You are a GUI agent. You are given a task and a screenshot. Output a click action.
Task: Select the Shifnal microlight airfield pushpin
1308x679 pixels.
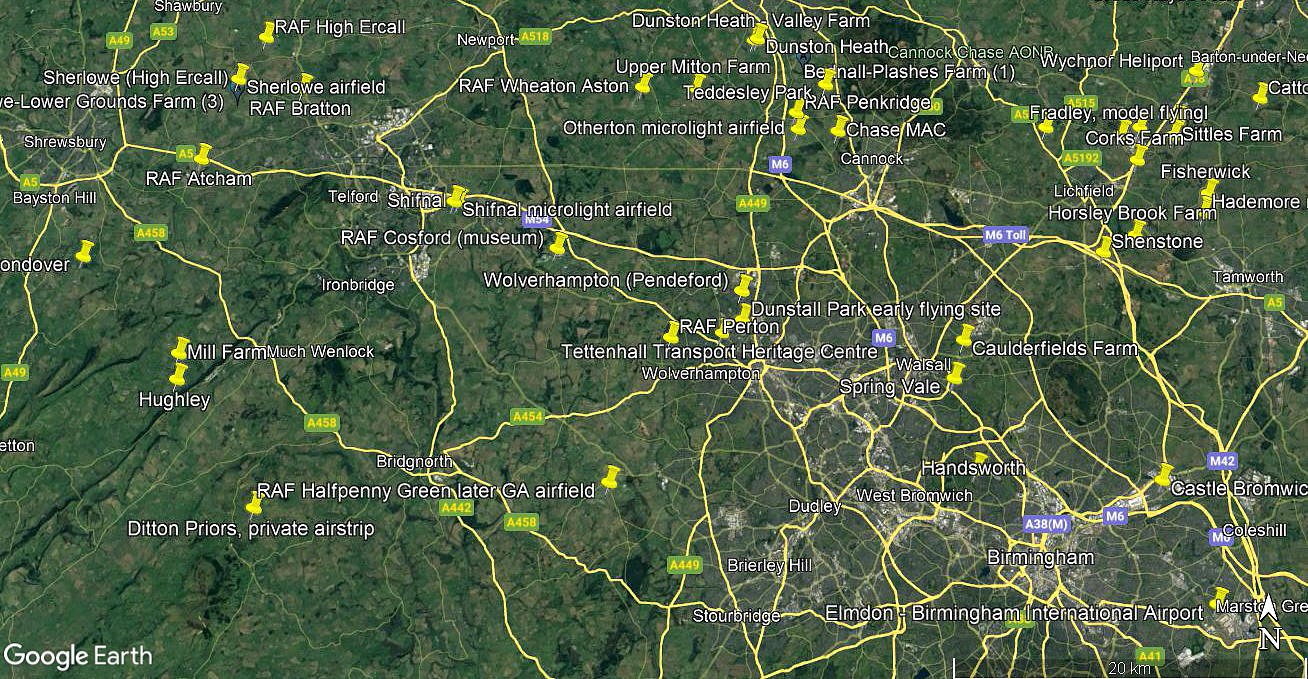click(x=457, y=197)
